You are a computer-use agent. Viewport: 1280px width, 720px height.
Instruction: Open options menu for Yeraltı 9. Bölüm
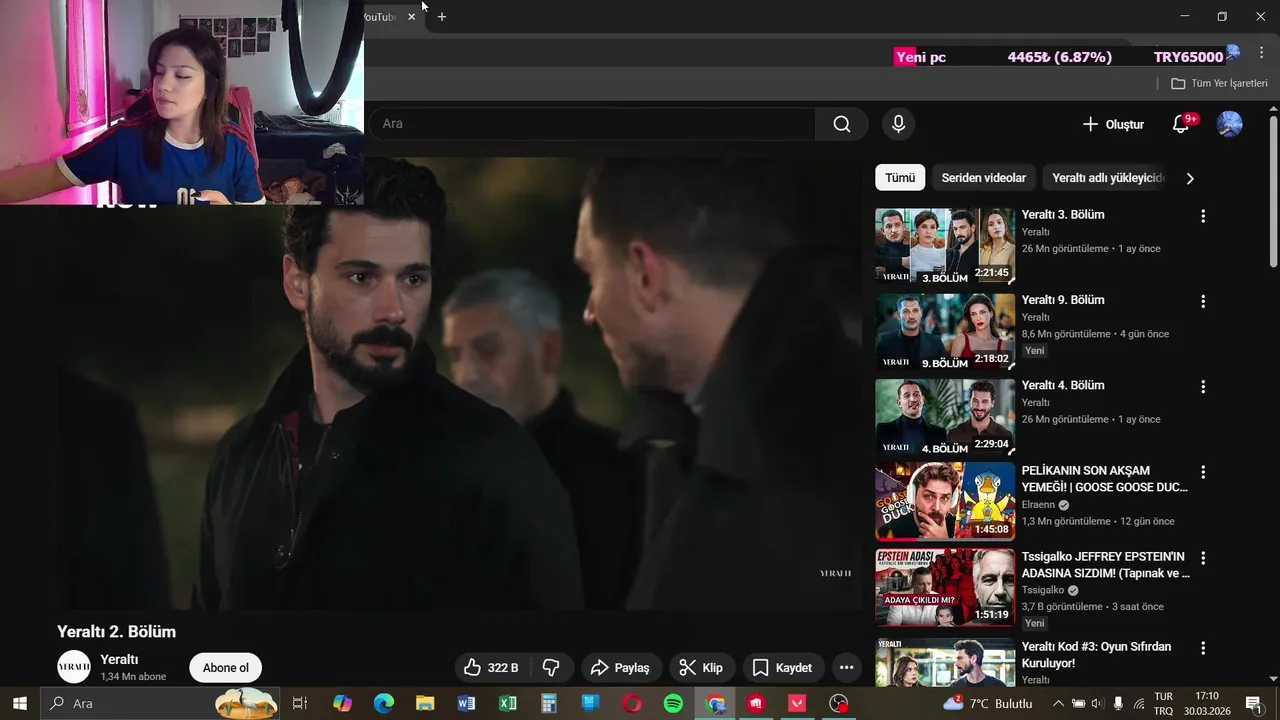coord(1203,301)
